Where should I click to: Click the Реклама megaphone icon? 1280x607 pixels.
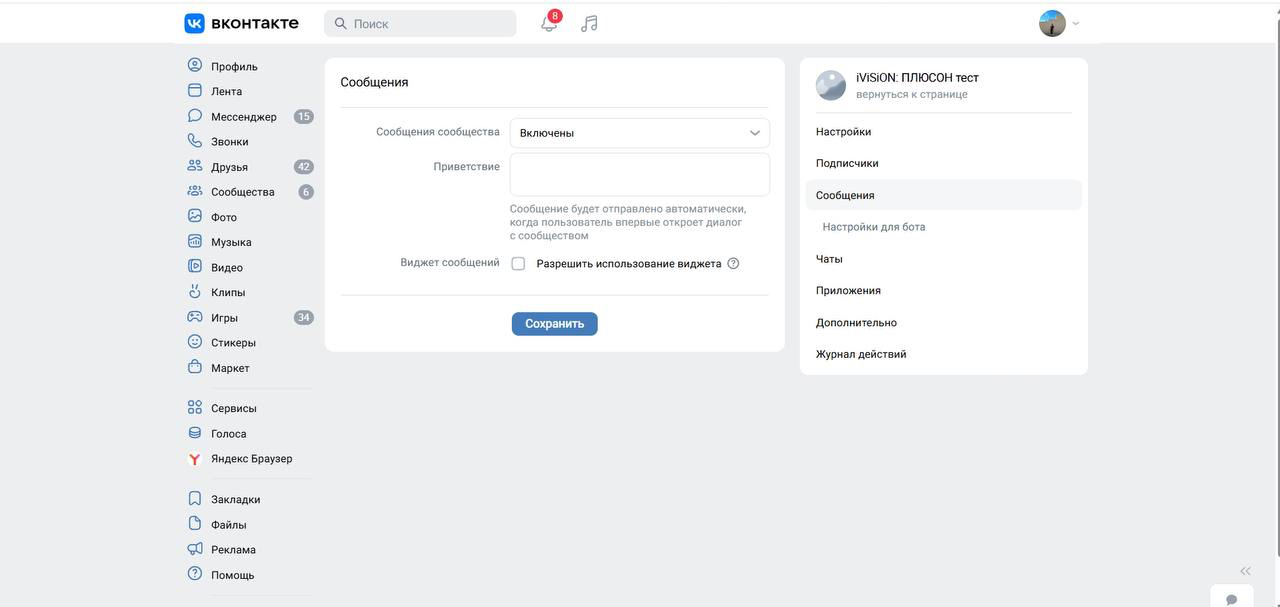click(x=195, y=549)
